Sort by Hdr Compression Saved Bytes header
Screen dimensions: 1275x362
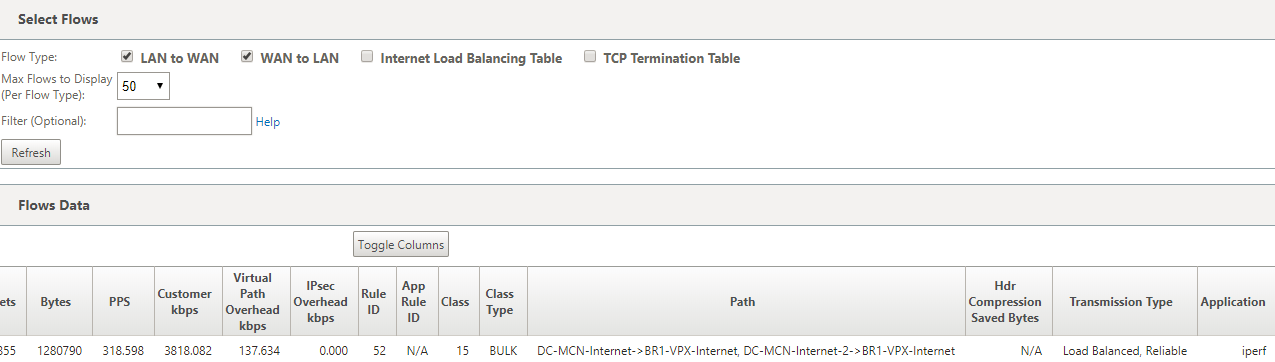[x=1005, y=302]
